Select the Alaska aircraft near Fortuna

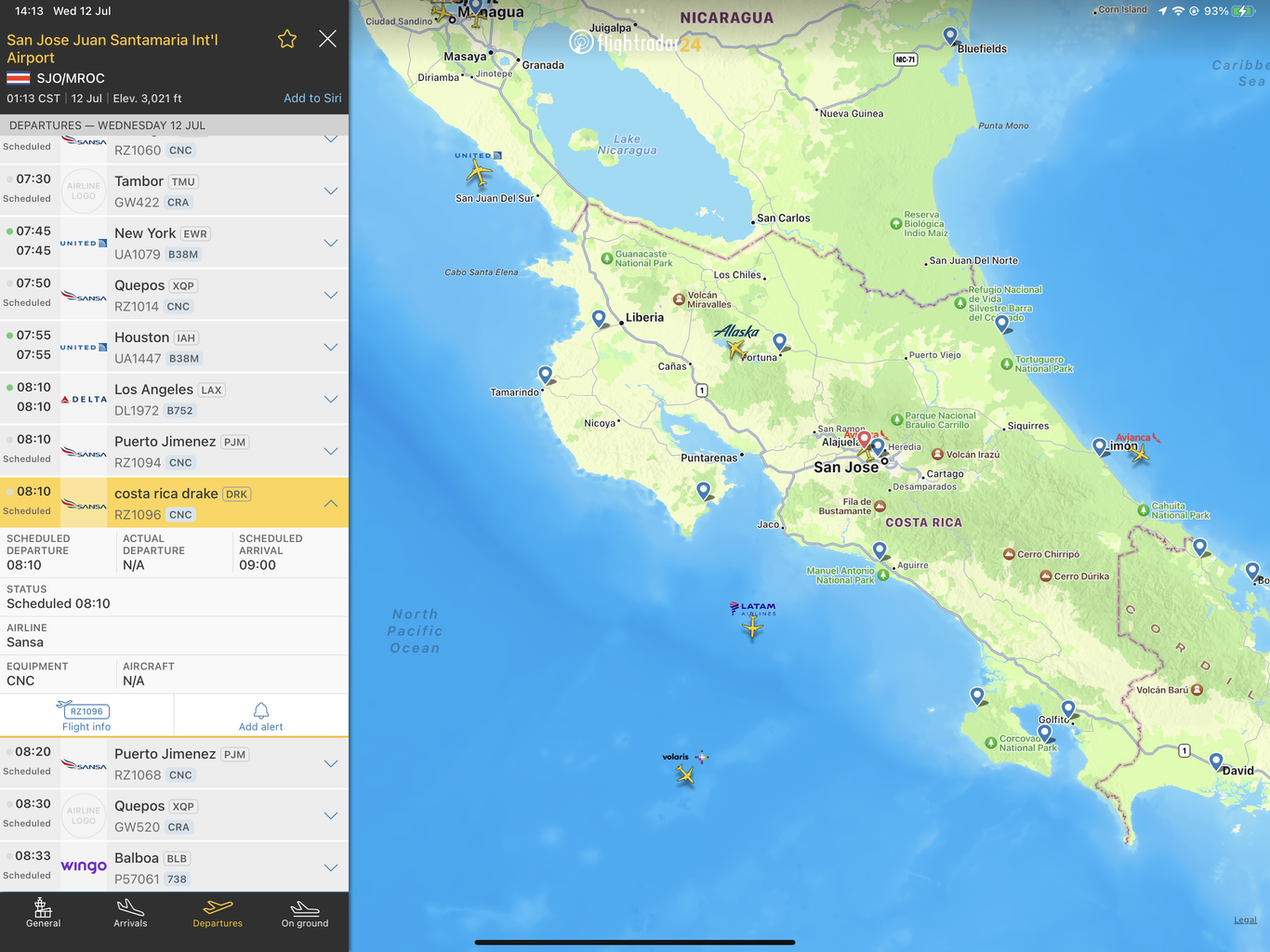tap(736, 349)
